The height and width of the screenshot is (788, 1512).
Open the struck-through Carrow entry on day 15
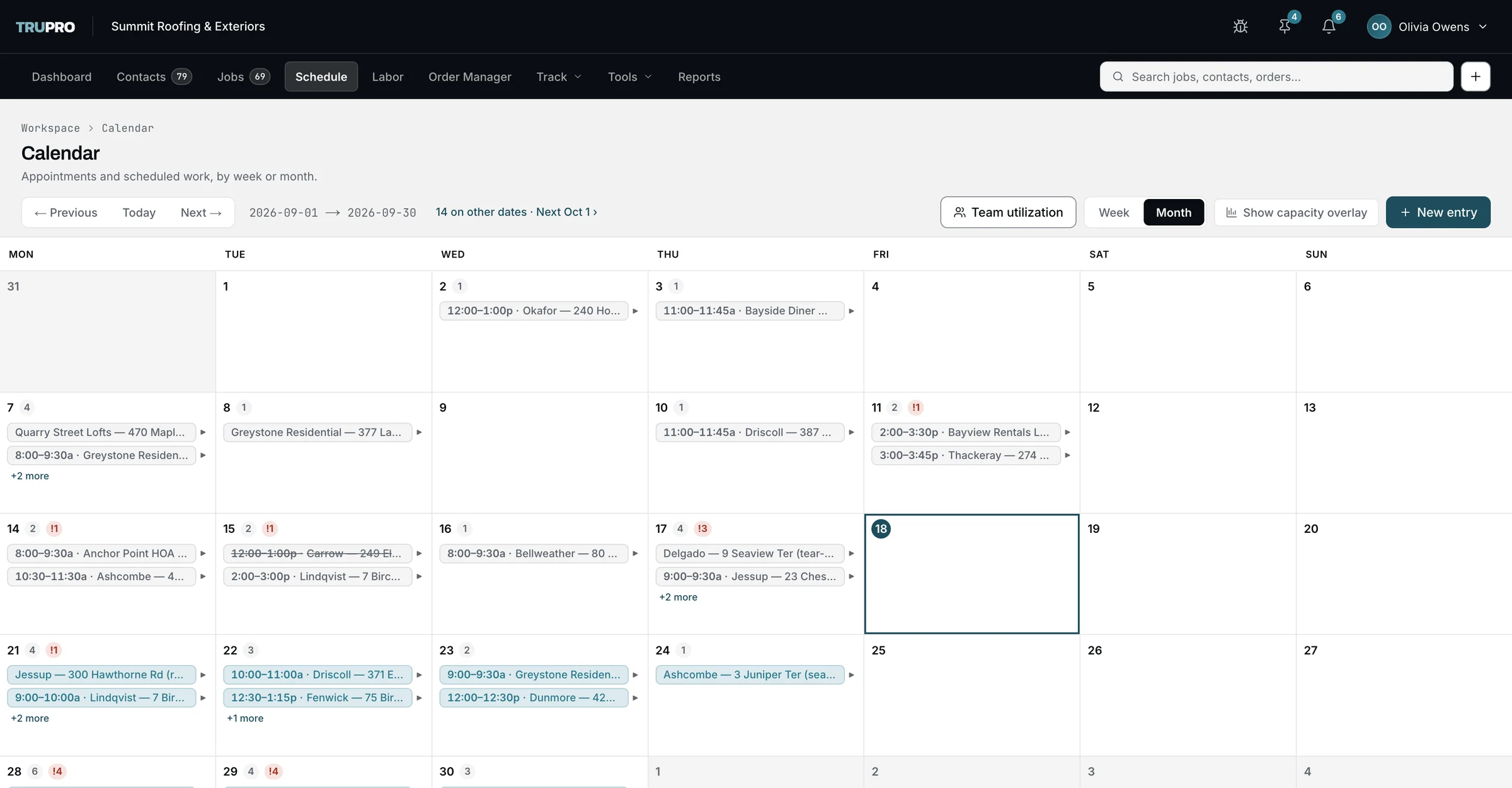point(318,554)
